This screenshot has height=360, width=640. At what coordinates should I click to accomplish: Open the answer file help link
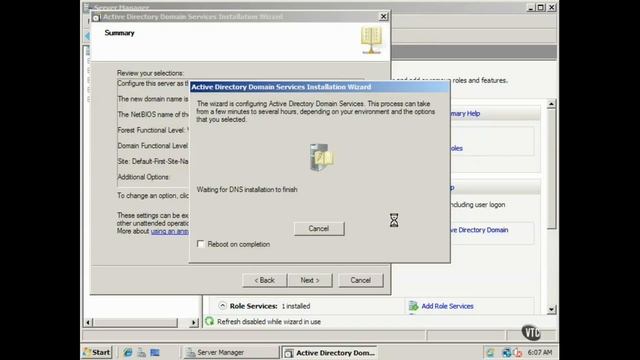[169, 231]
